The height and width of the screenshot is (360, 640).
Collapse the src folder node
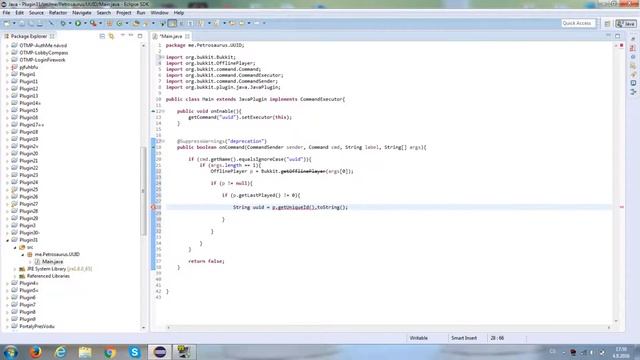tap(15, 247)
